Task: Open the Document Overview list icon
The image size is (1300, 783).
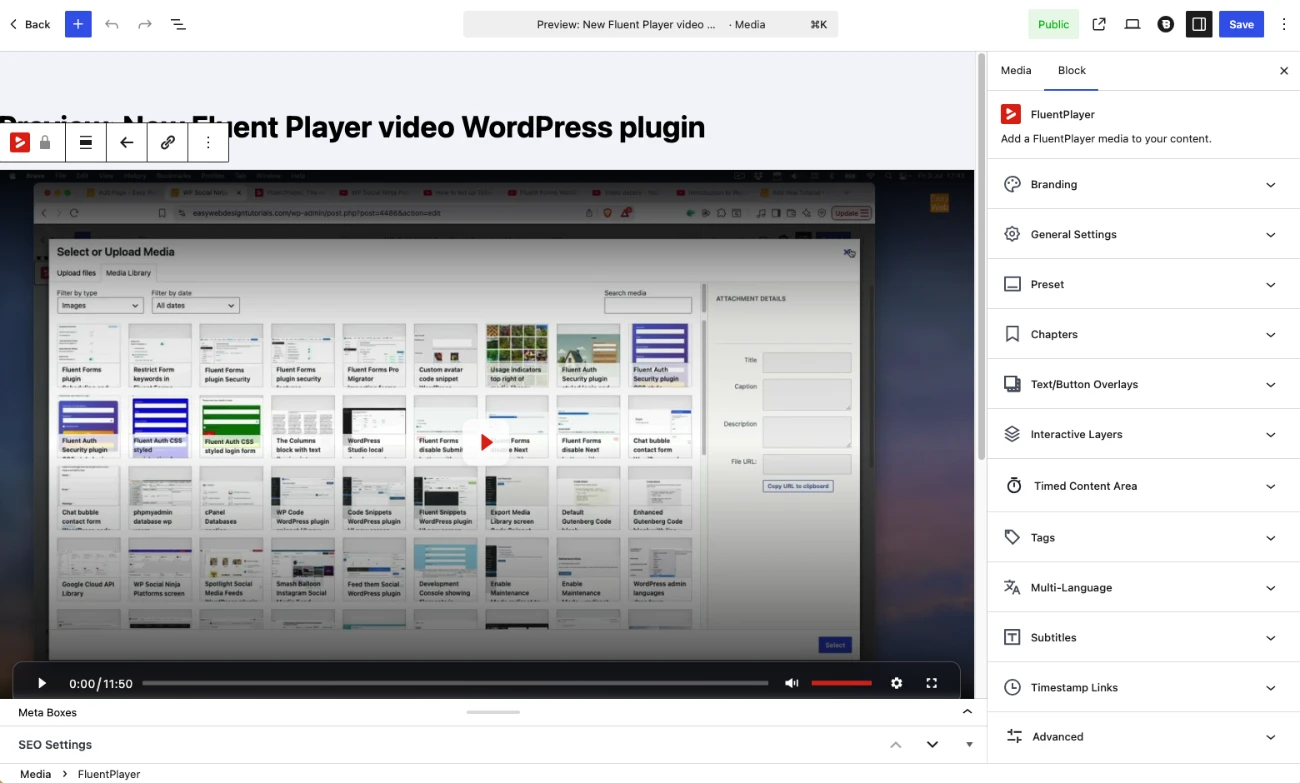Action: tap(178, 24)
